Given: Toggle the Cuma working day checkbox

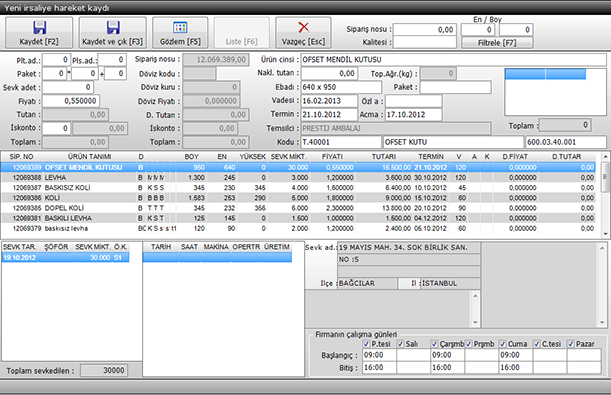Looking at the screenshot, I should [503, 344].
